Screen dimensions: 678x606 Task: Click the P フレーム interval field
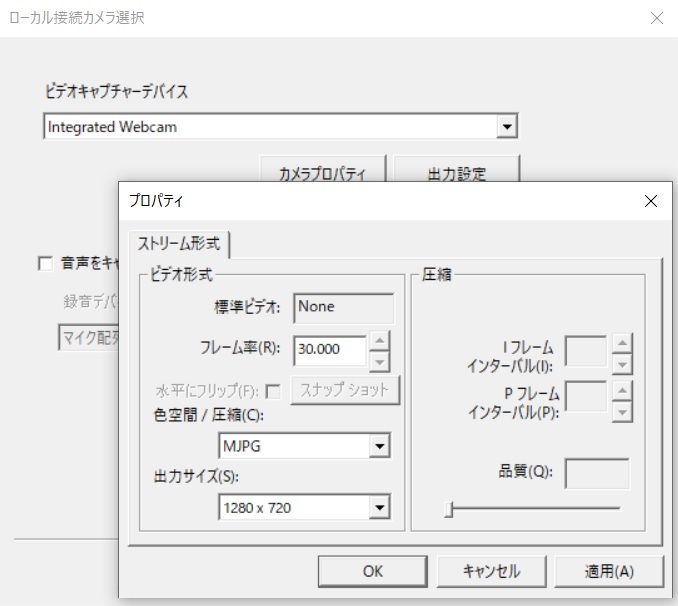[585, 397]
